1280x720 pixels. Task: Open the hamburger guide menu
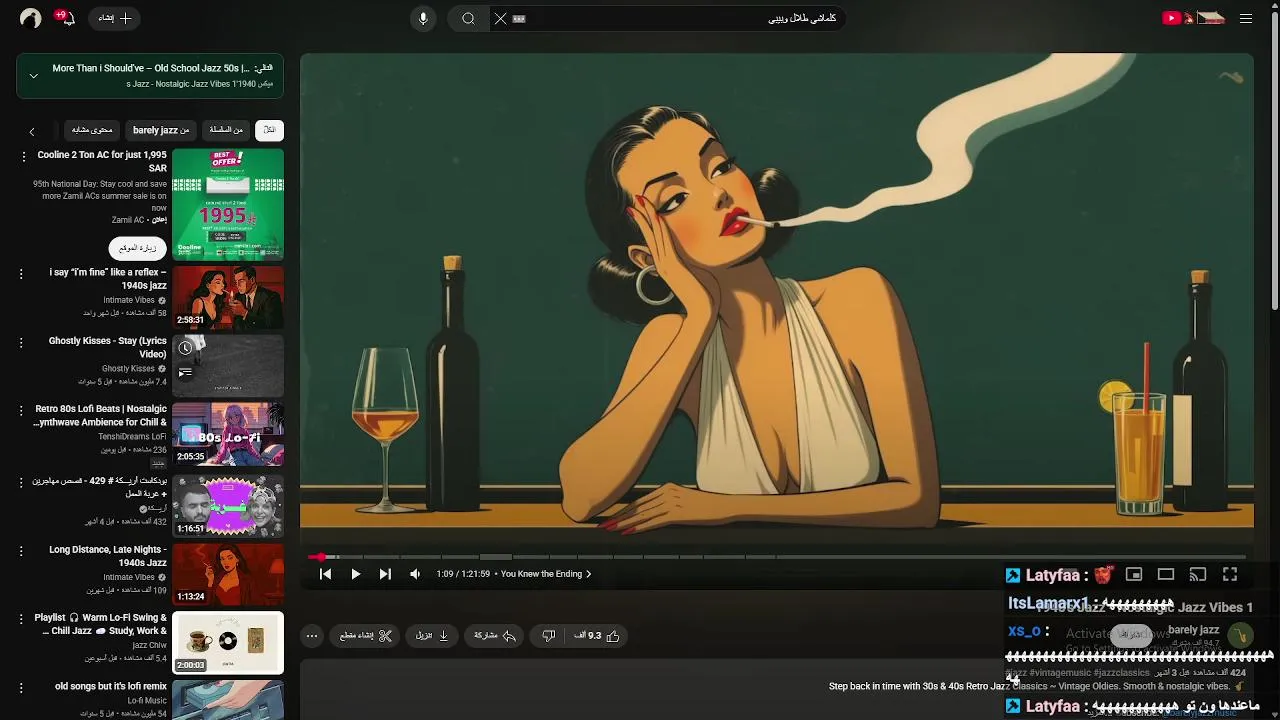click(x=1245, y=18)
